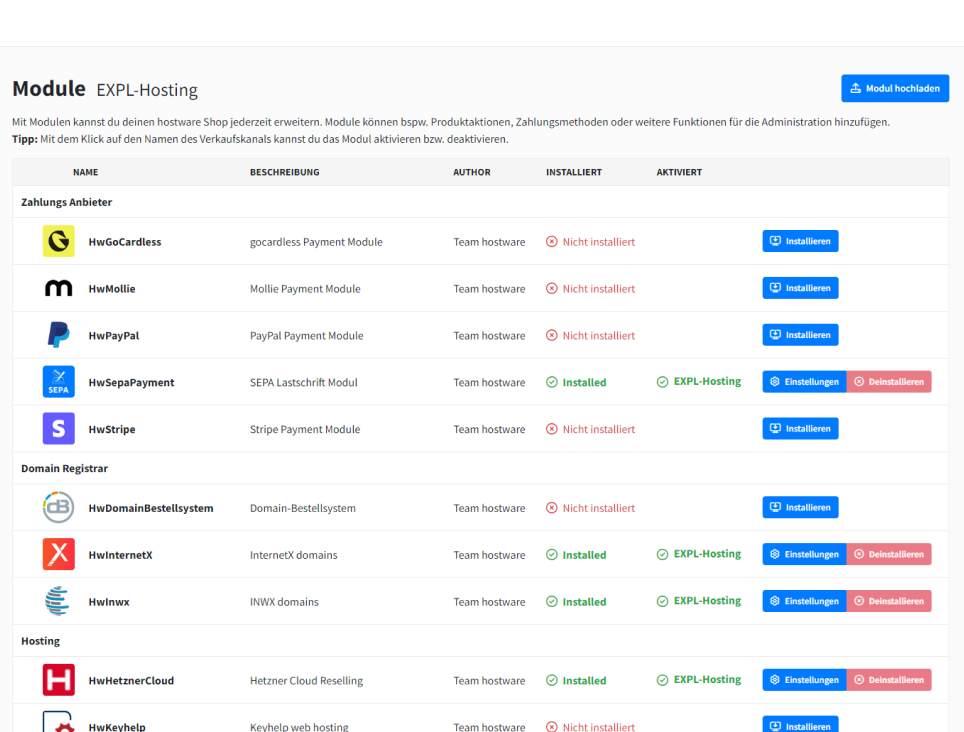This screenshot has height=732, width=964.
Task: Click the HwInwx globe logo
Action: pyautogui.click(x=57, y=600)
